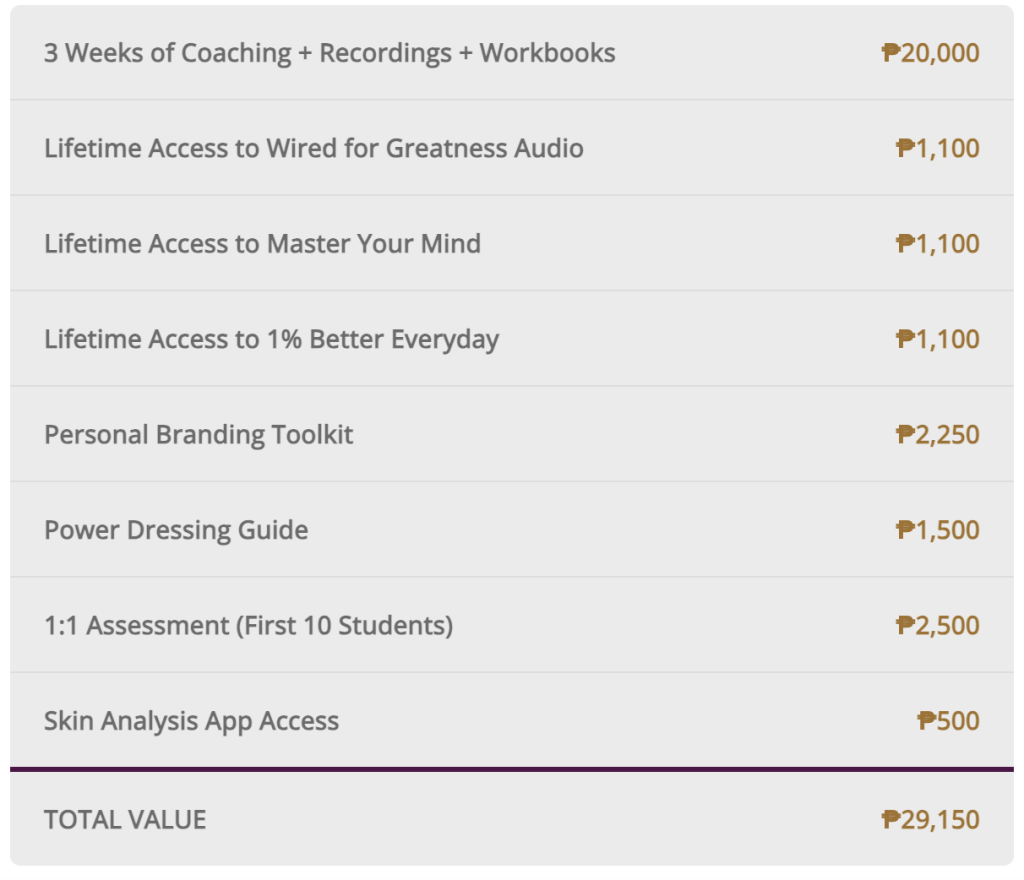This screenshot has width=1024, height=880.
Task: Select the Power Dressing Guide text
Action: (x=176, y=530)
